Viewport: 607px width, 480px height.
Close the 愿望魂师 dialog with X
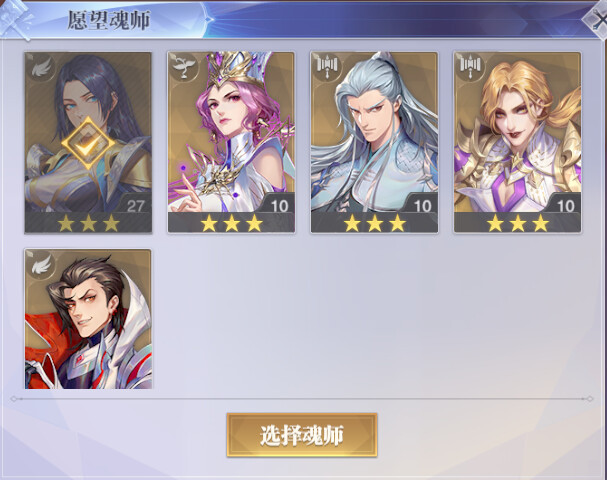tap(597, 21)
